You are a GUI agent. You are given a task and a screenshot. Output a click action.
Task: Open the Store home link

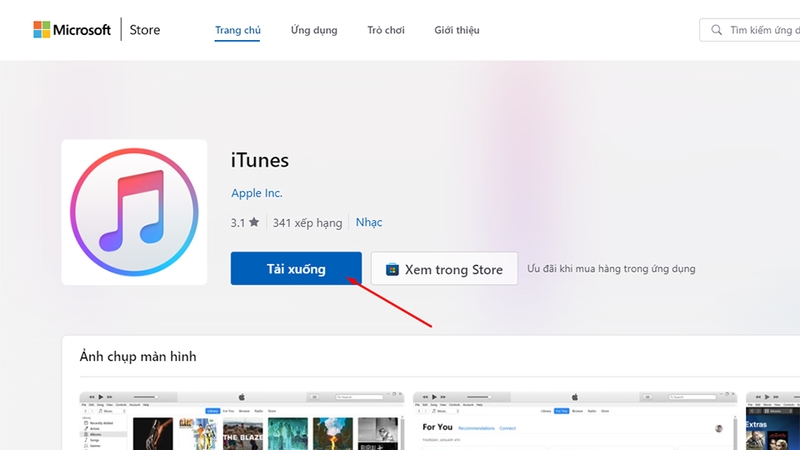pyautogui.click(x=144, y=30)
